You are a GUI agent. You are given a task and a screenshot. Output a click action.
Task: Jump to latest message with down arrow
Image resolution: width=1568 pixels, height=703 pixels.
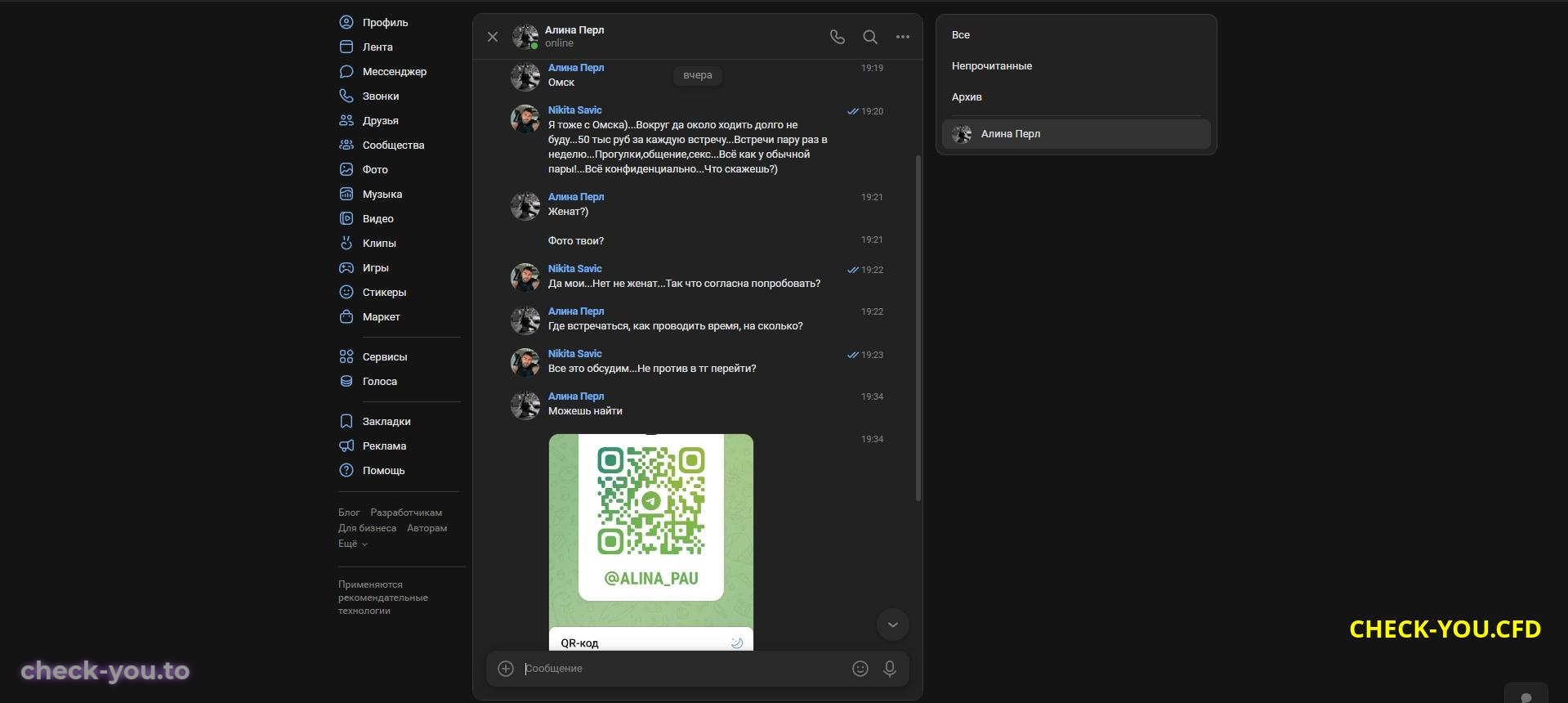(x=893, y=625)
